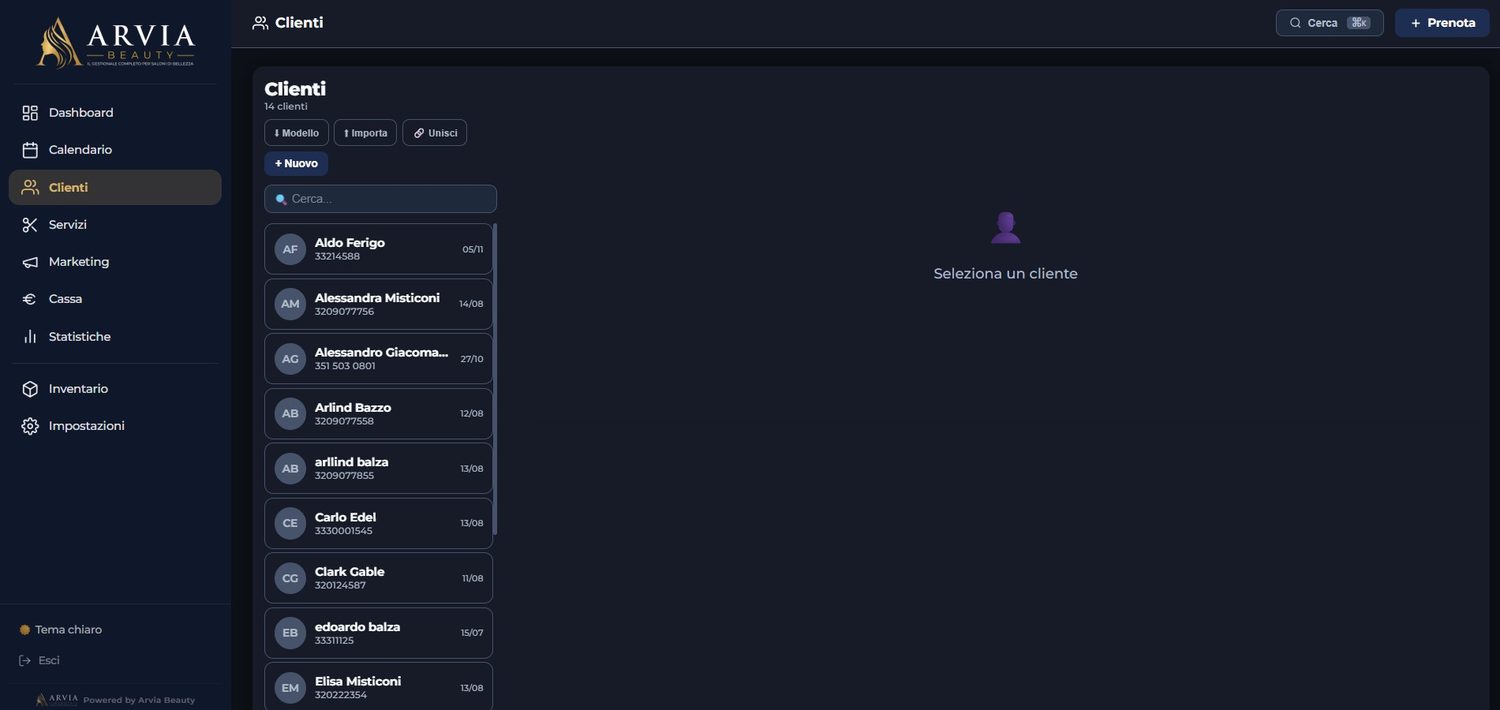Open the Marketing megaphone icon
This screenshot has height=710, width=1500.
(x=30, y=262)
